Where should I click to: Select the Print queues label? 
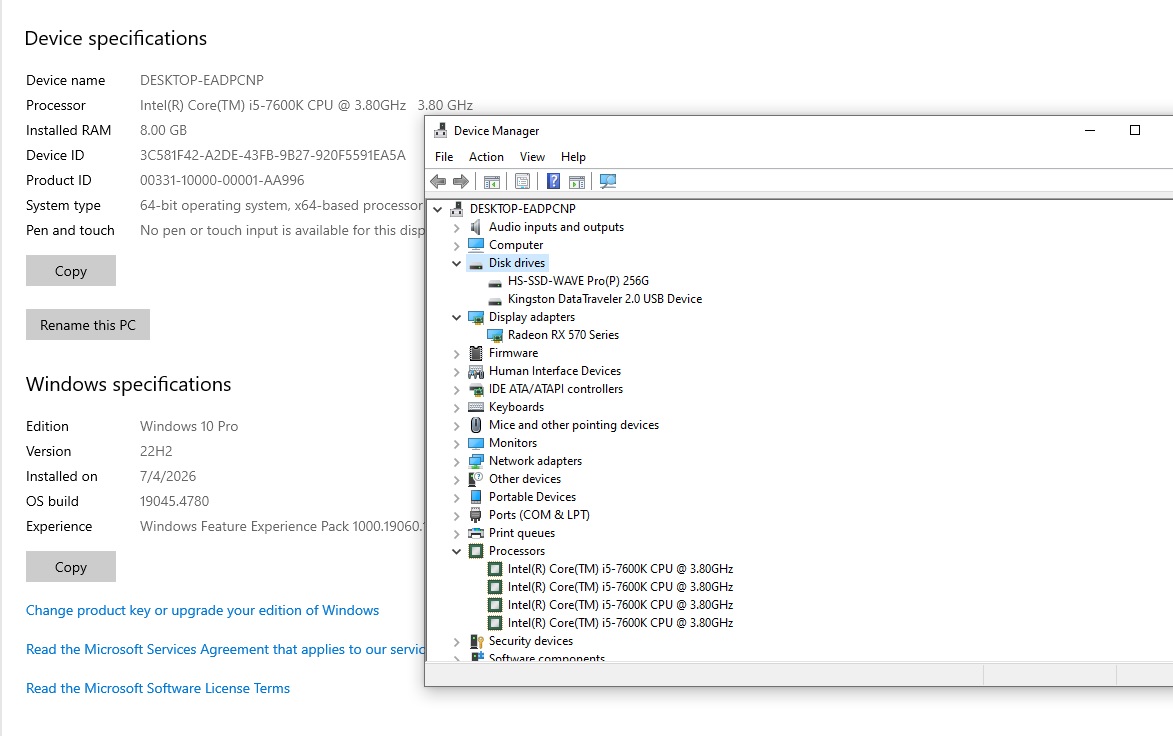click(522, 533)
